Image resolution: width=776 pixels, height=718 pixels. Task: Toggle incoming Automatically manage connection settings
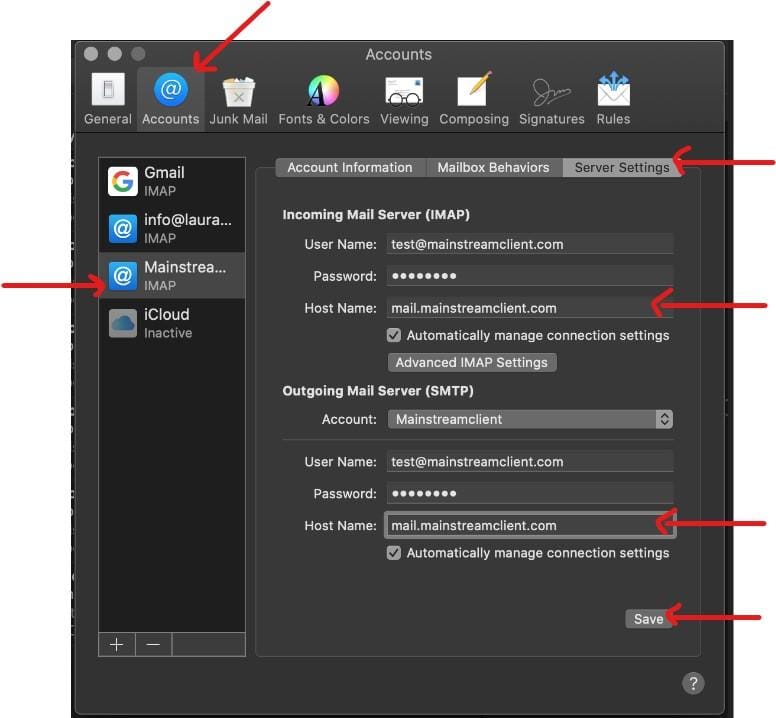[x=394, y=335]
